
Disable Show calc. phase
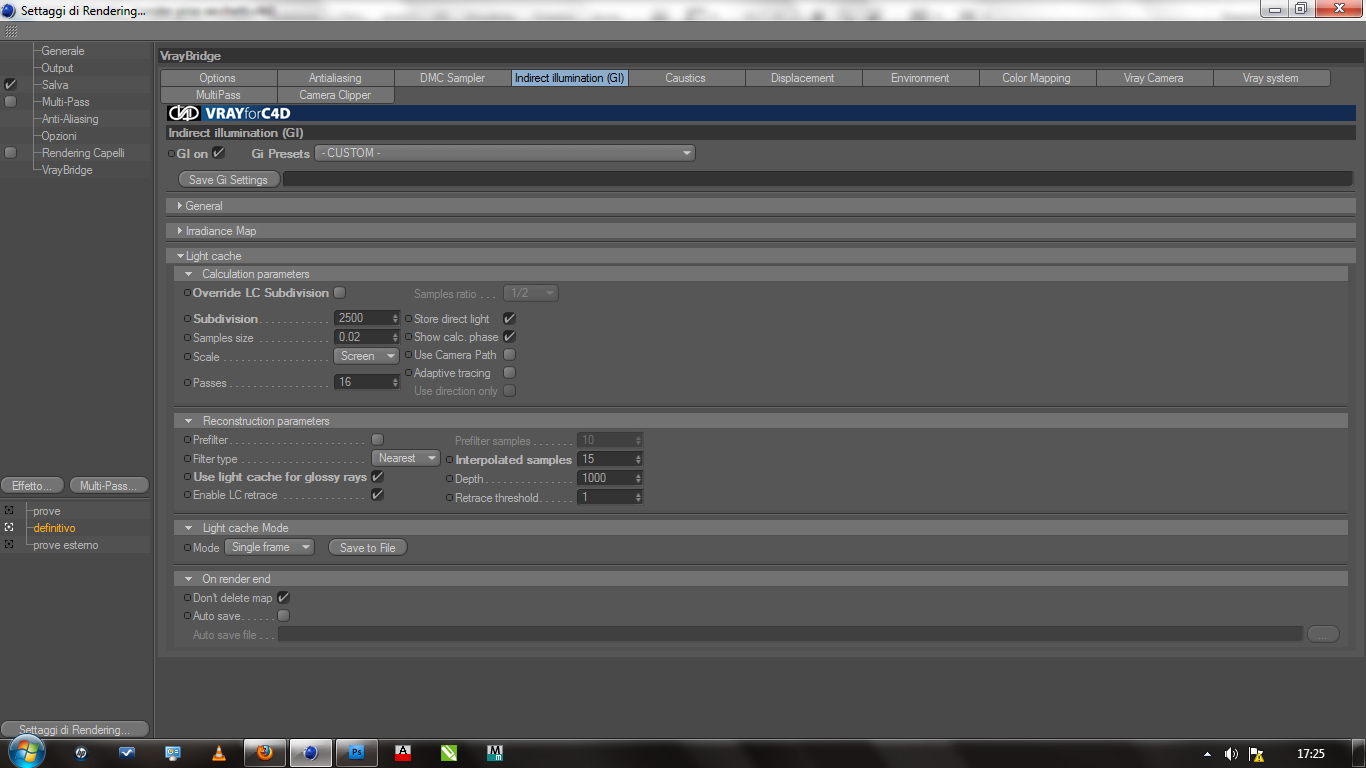pyautogui.click(x=509, y=337)
